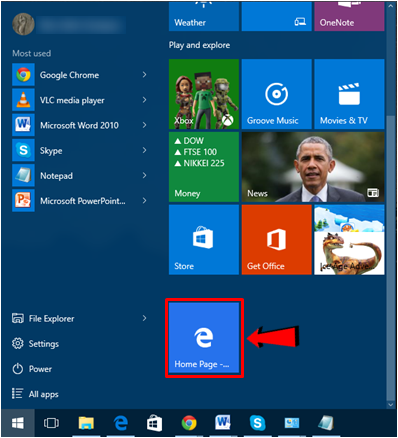The height and width of the screenshot is (438, 398).
Task: Open the Store tile
Action: (x=204, y=240)
